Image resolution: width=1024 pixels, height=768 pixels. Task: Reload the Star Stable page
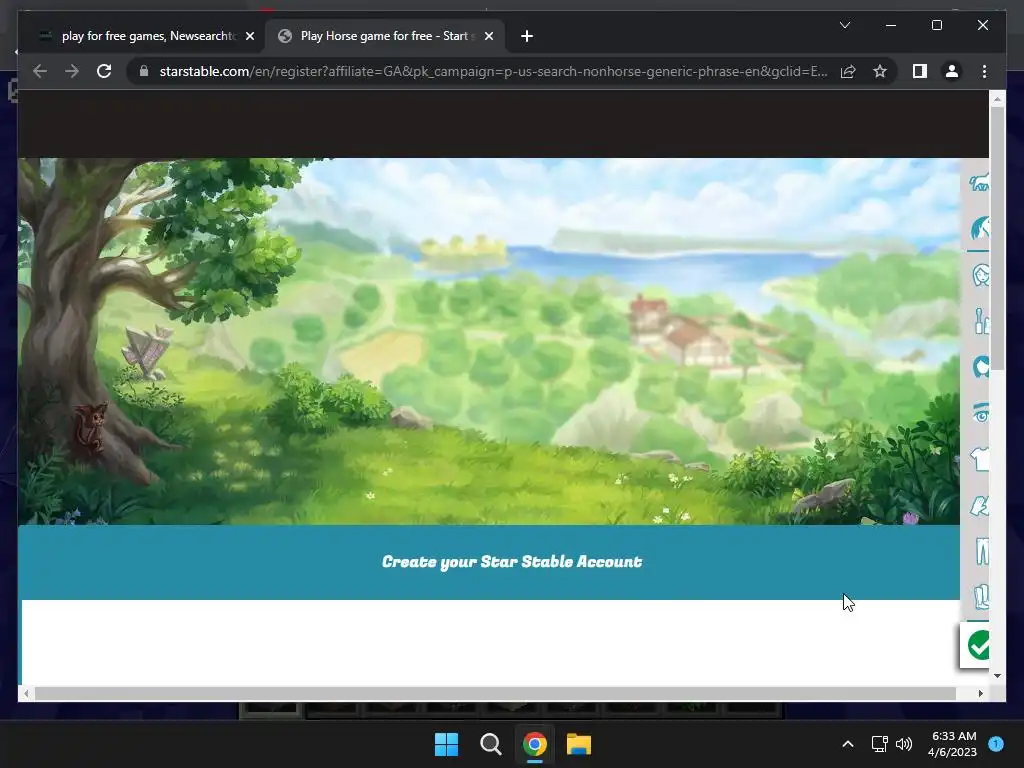(x=104, y=71)
